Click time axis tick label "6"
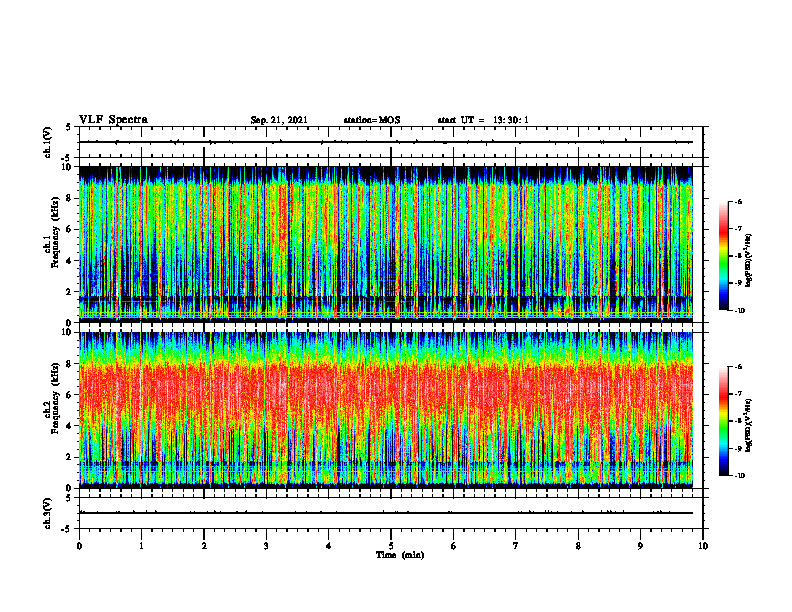Image resolution: width=792 pixels, height=612 pixels. (x=454, y=546)
